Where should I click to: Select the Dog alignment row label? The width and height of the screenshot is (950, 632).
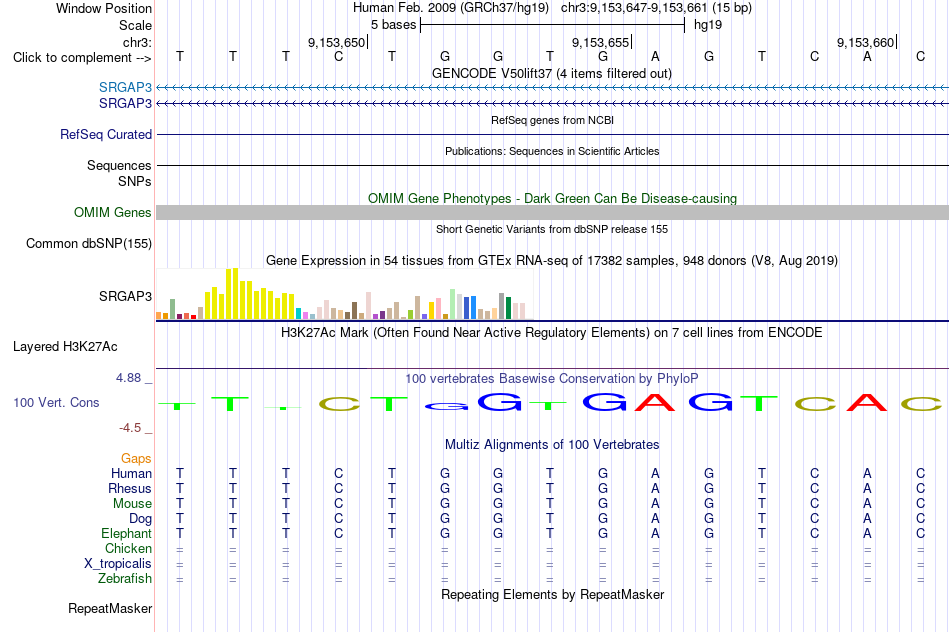141,519
